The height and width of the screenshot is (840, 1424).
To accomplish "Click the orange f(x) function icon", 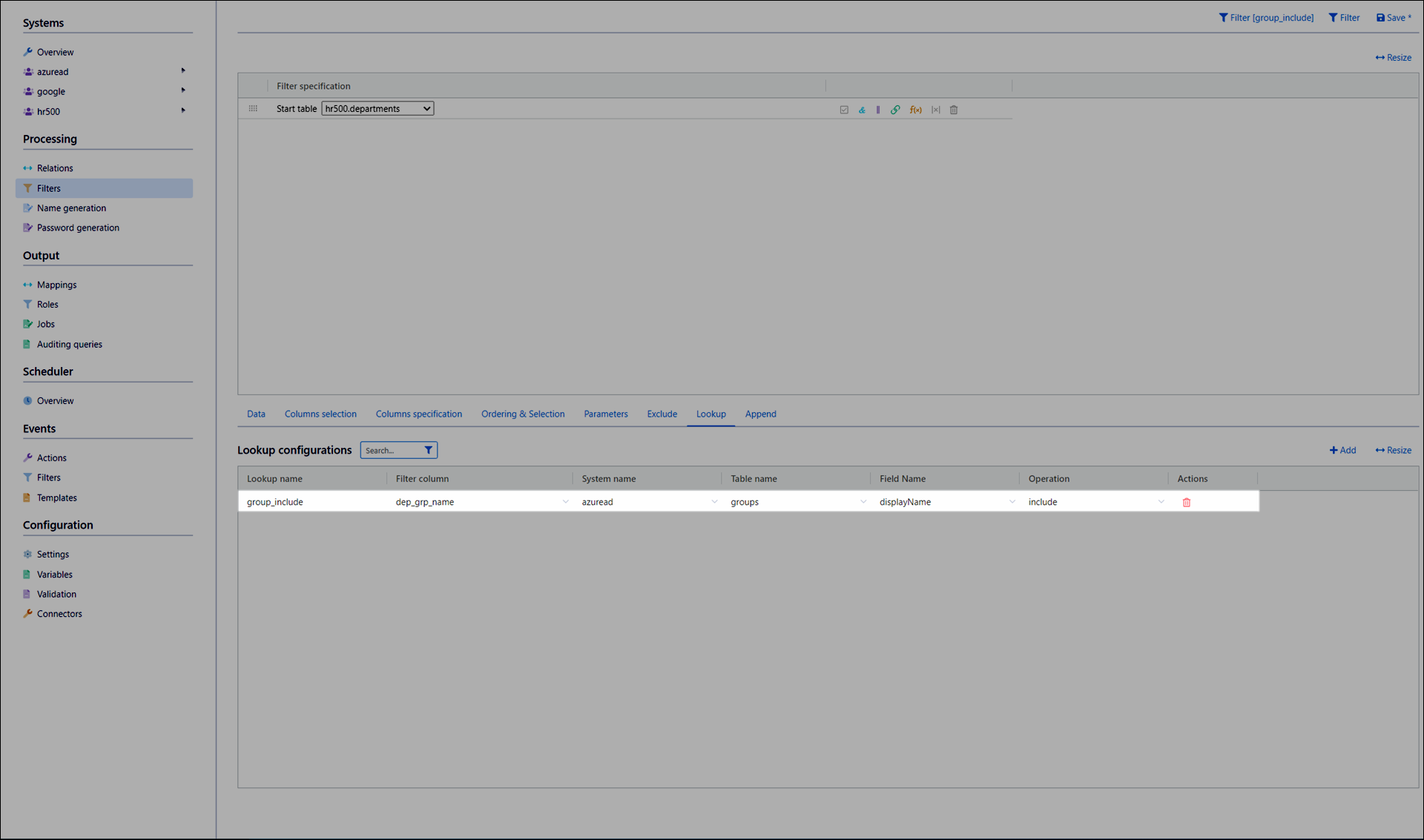I will pos(916,110).
